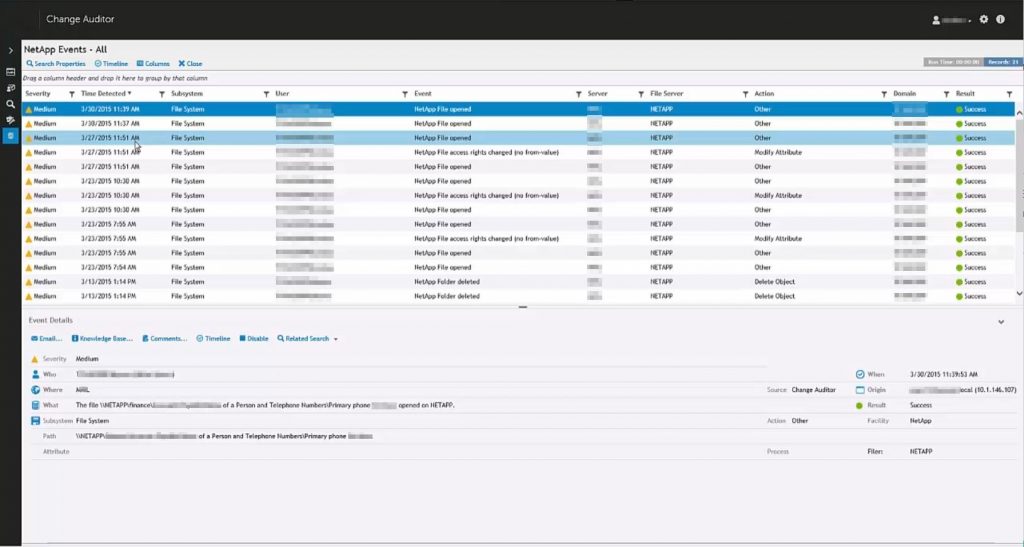Click the info icon in the header
This screenshot has width=1024, height=547.
(1000, 19)
